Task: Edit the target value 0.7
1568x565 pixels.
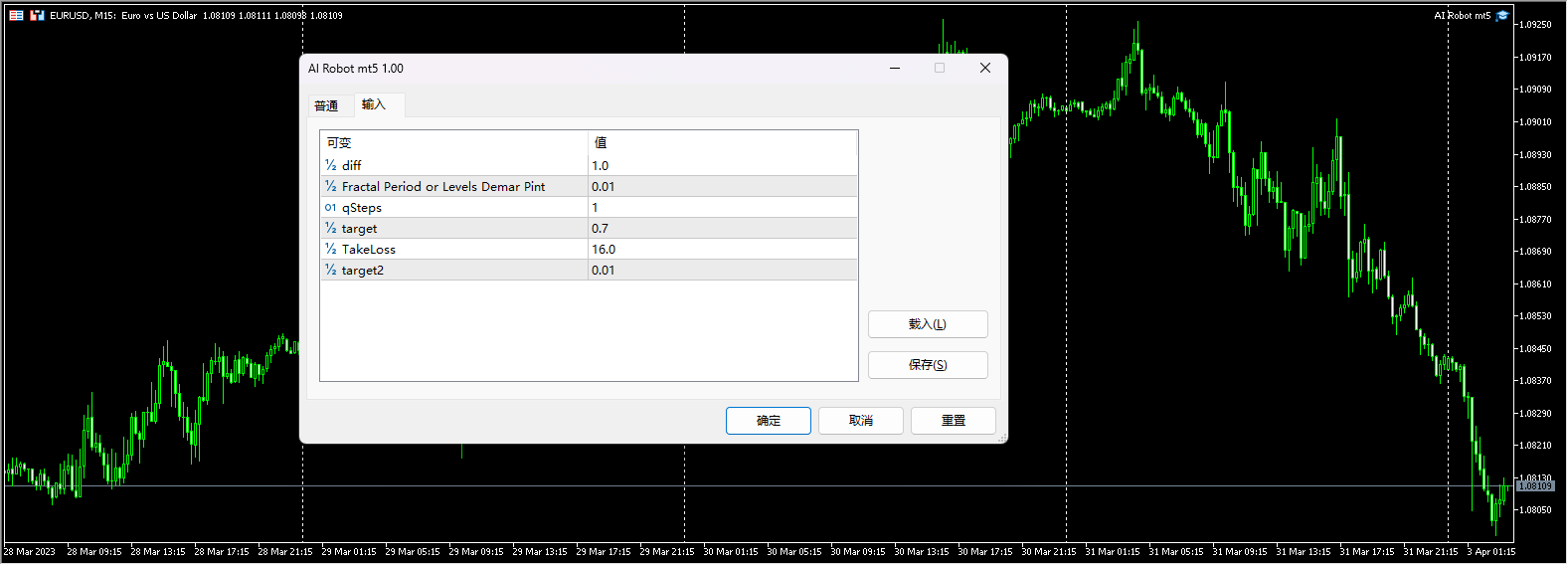Action: pyautogui.click(x=723, y=228)
